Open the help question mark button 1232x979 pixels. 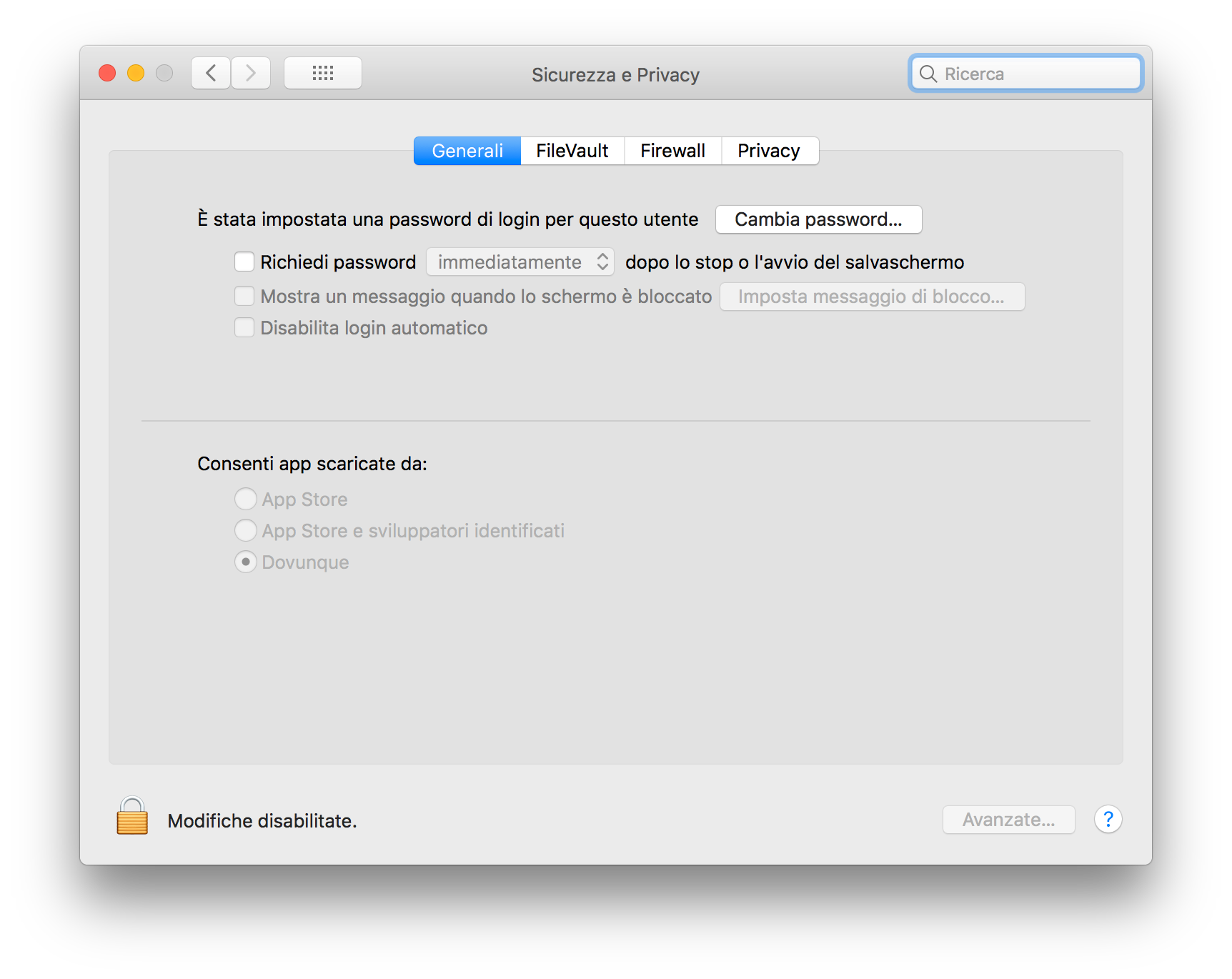tap(1108, 820)
